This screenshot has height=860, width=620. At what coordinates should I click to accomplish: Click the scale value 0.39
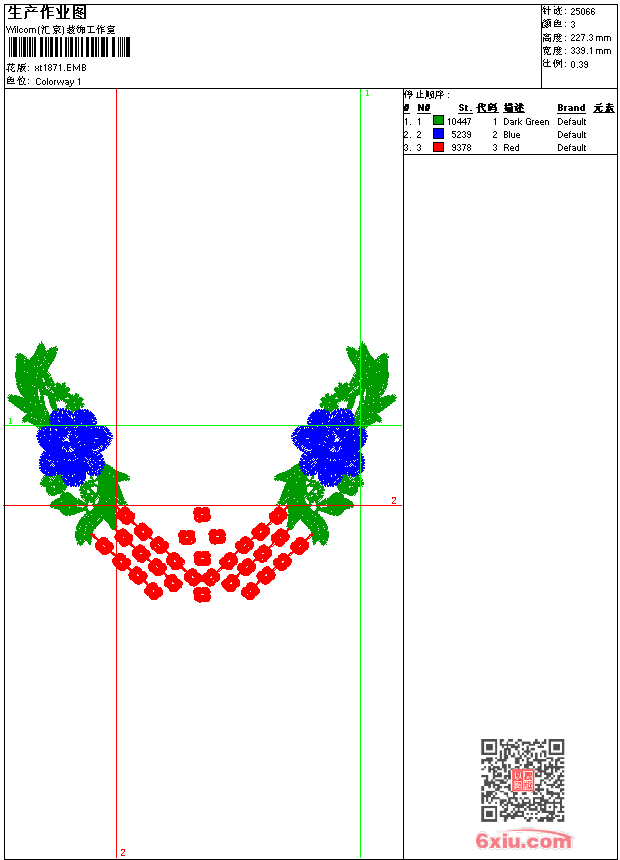pyautogui.click(x=579, y=64)
